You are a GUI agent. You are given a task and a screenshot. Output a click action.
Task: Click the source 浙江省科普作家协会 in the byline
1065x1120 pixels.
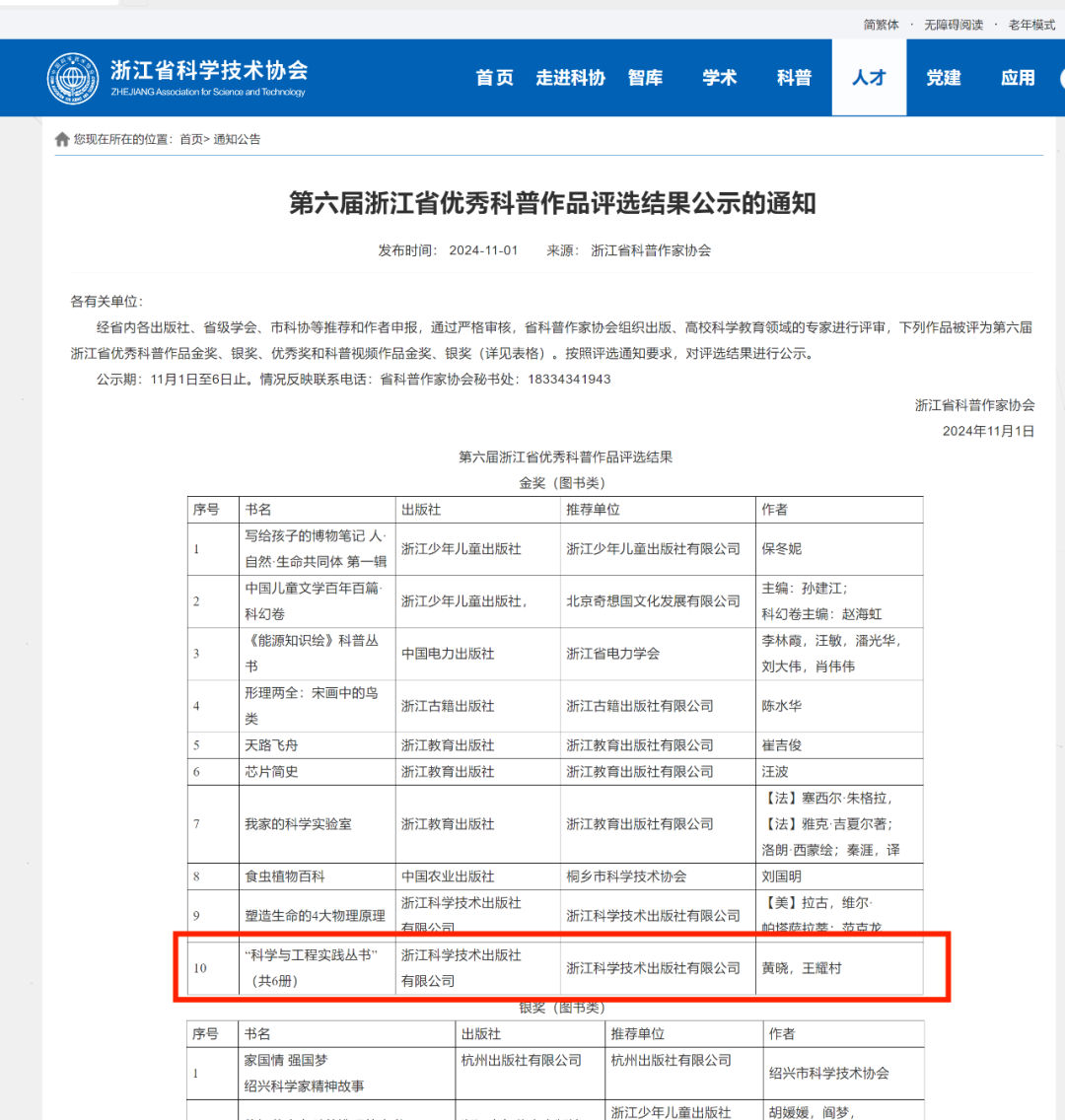651,250
